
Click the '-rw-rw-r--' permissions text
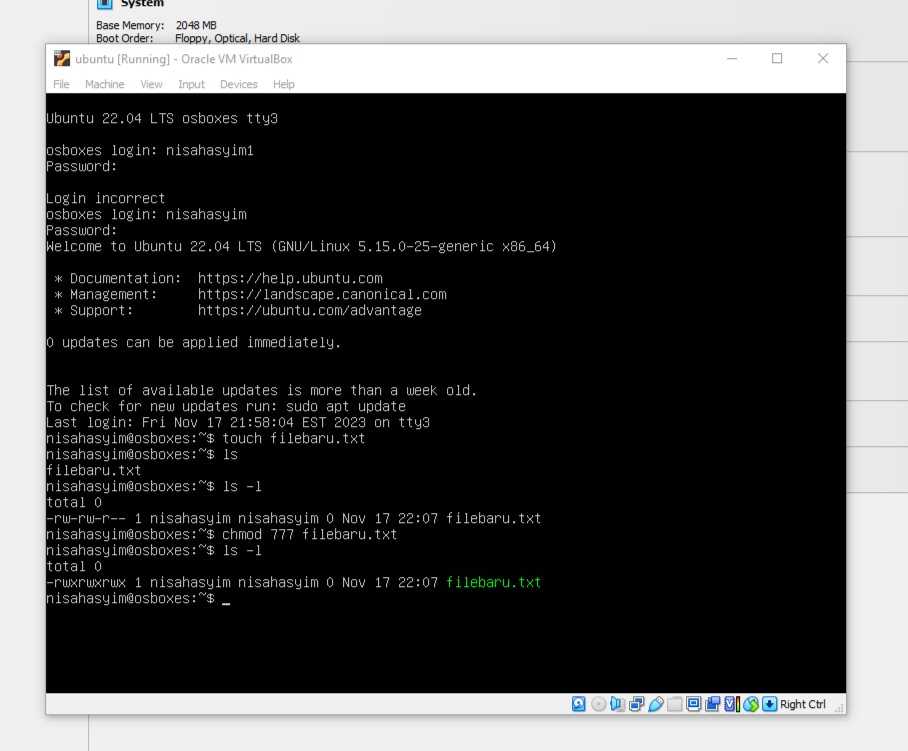click(x=86, y=518)
